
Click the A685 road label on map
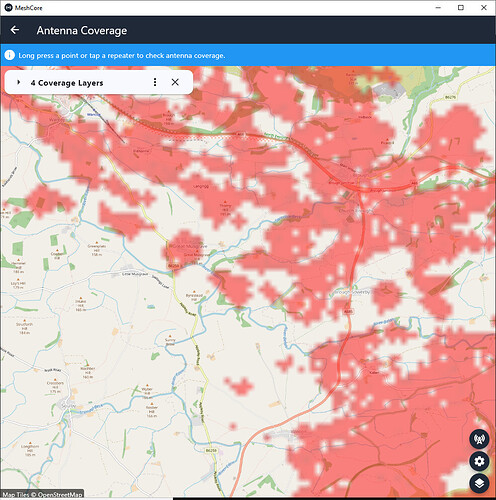[348, 311]
